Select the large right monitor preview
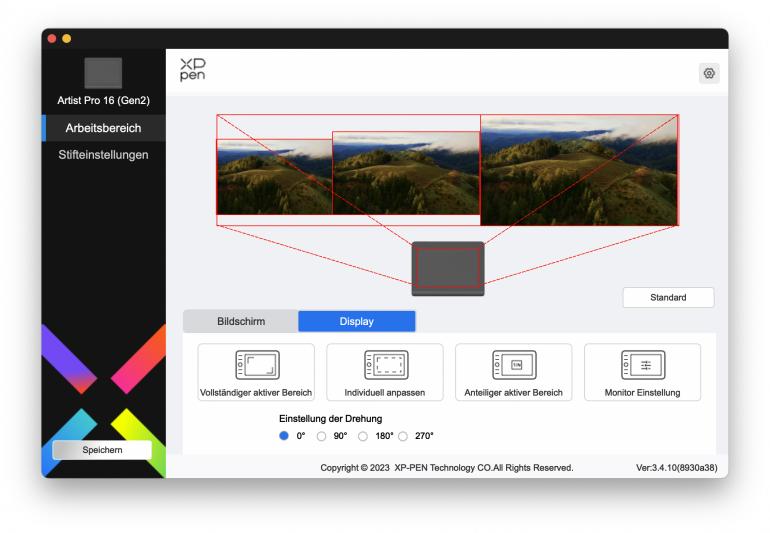The image size is (770, 533). 579,170
